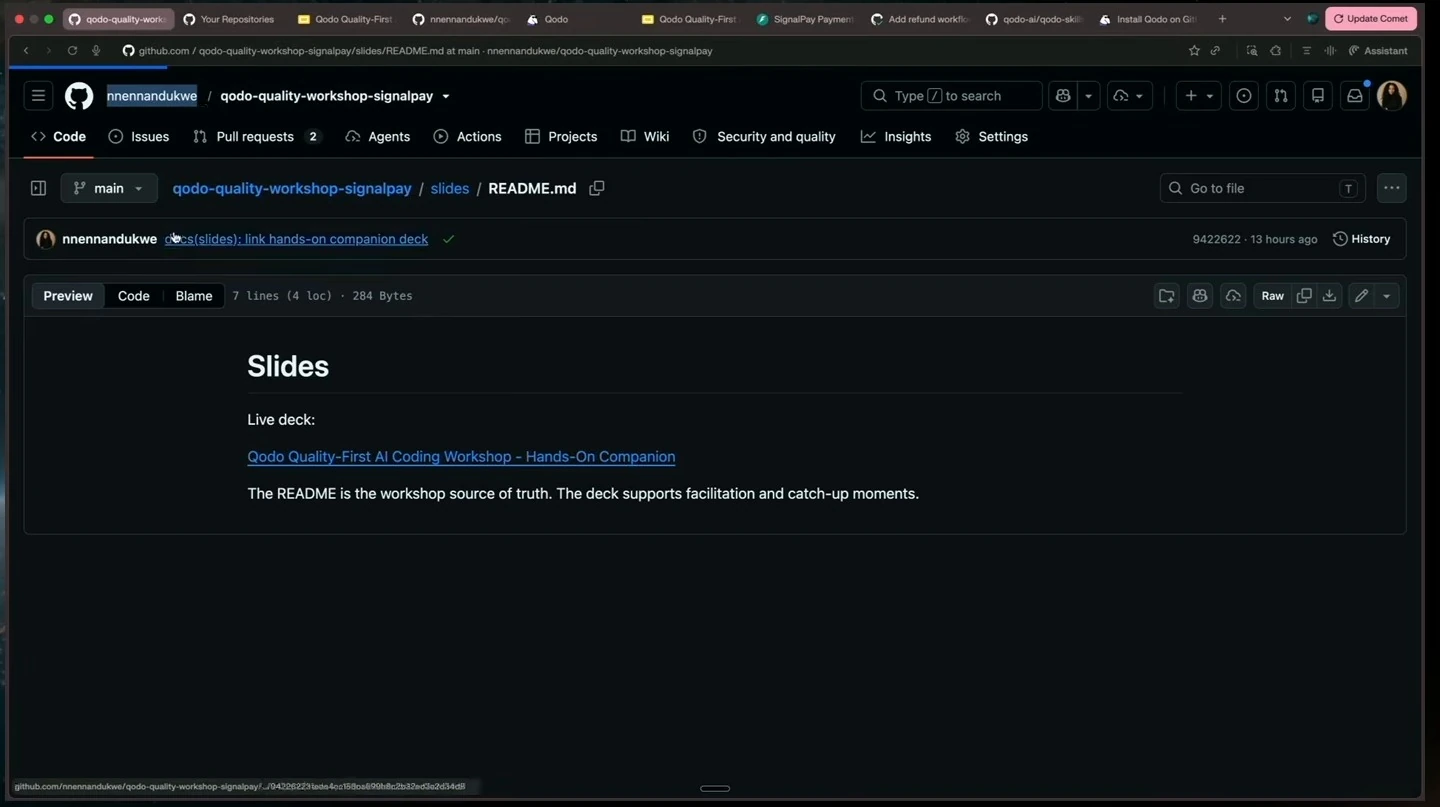
Task: View file History
Action: (1362, 239)
